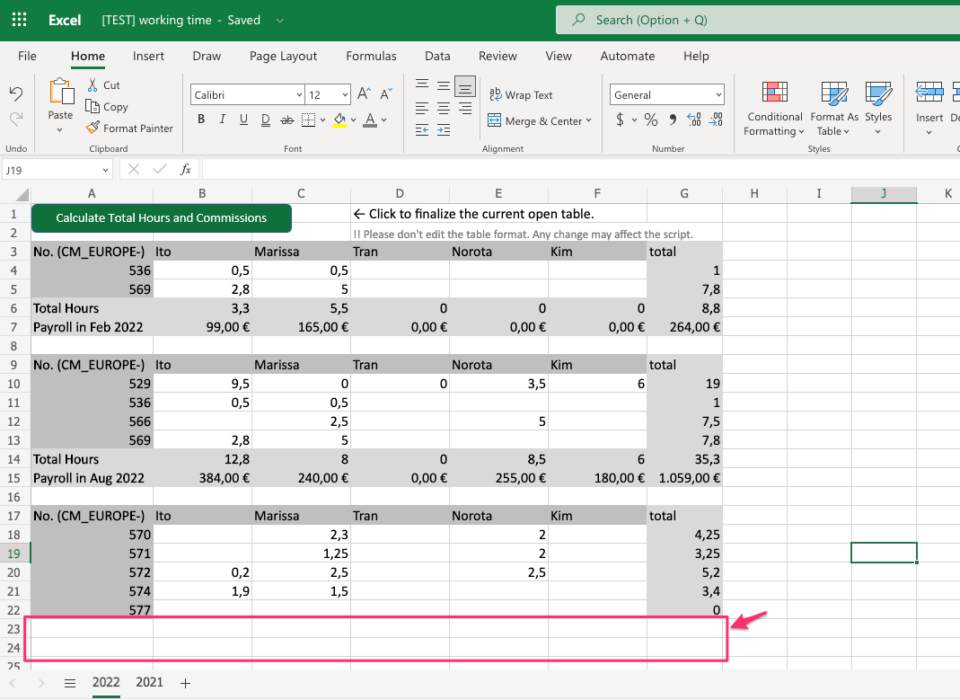Open the Formulas ribbon tab
The height and width of the screenshot is (700, 960).
click(x=371, y=56)
